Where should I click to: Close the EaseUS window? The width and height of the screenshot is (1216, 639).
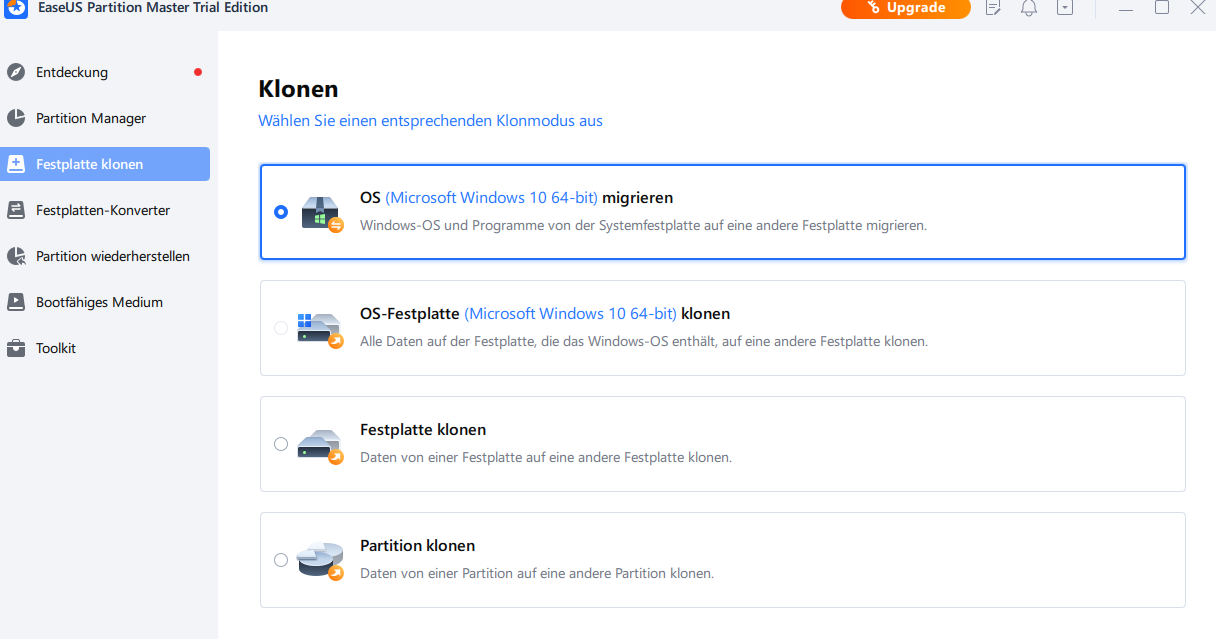pos(1198,8)
